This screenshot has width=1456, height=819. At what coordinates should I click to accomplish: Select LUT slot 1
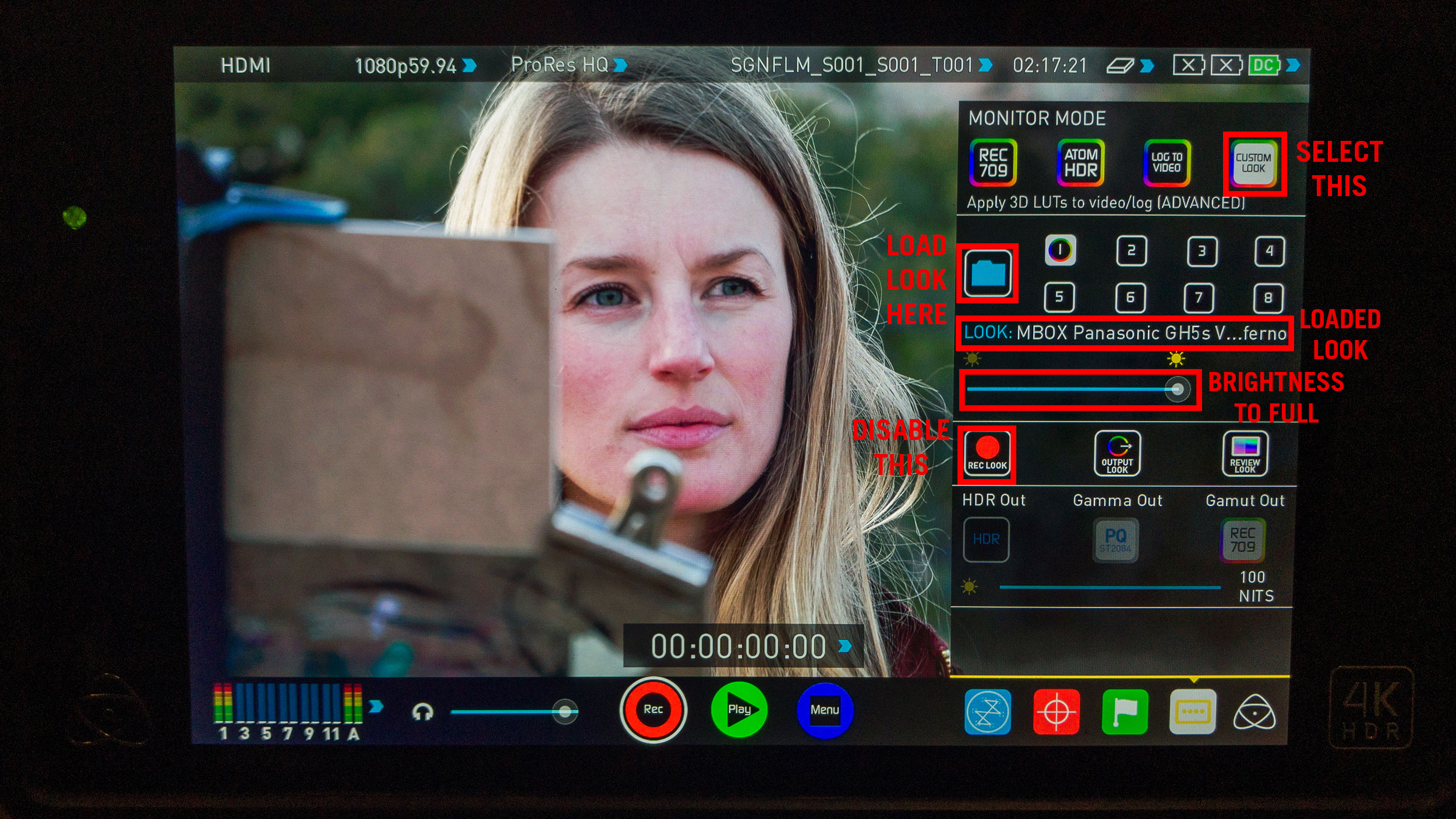(1060, 251)
